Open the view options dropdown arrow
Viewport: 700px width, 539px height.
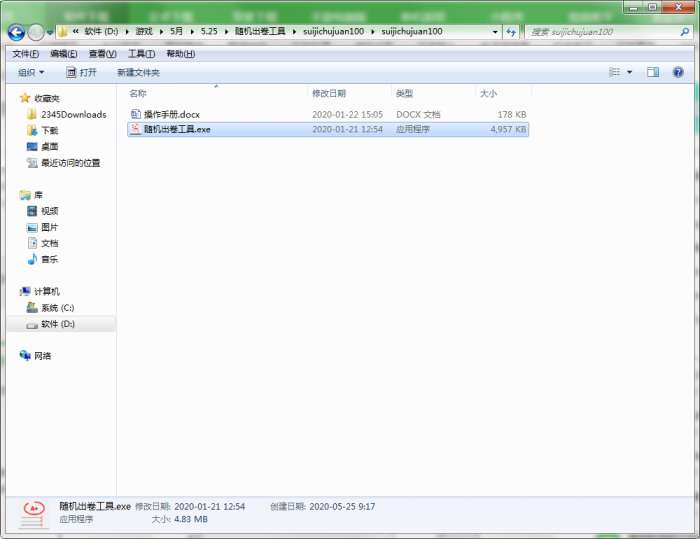[x=629, y=72]
